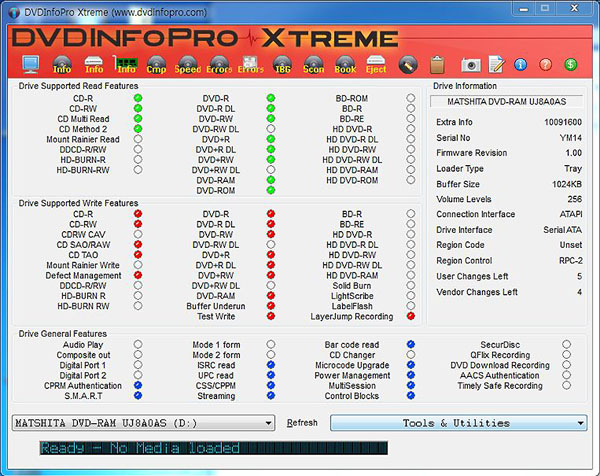Open the Speed test tool
This screenshot has height=476, width=600.
[188, 64]
